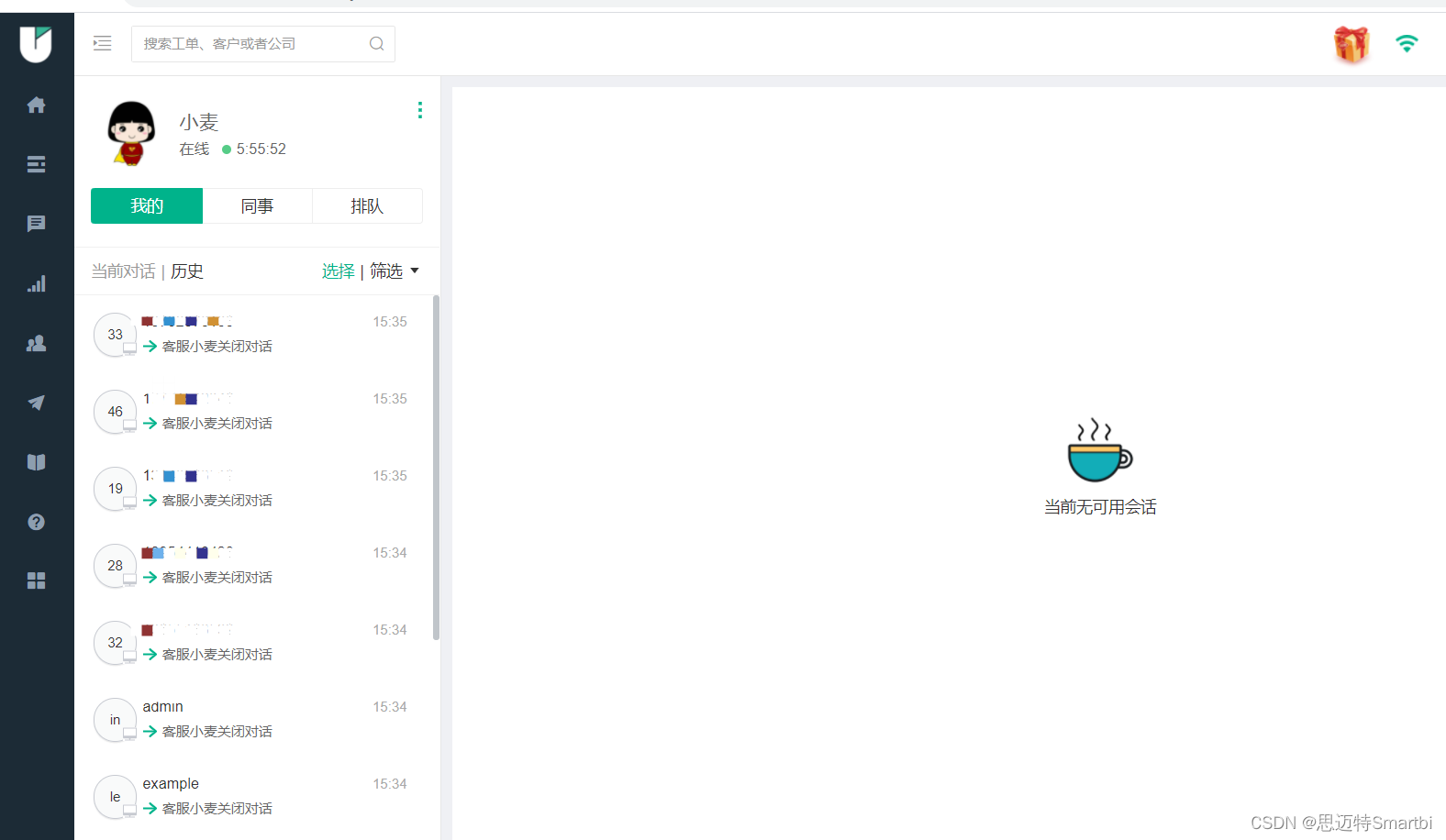
Task: Click the 当前无可用会话 message
Action: click(x=1100, y=507)
